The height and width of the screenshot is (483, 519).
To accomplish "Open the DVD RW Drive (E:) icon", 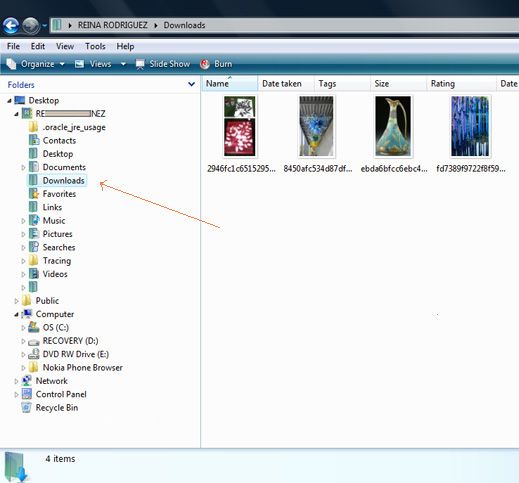I will pyautogui.click(x=33, y=354).
